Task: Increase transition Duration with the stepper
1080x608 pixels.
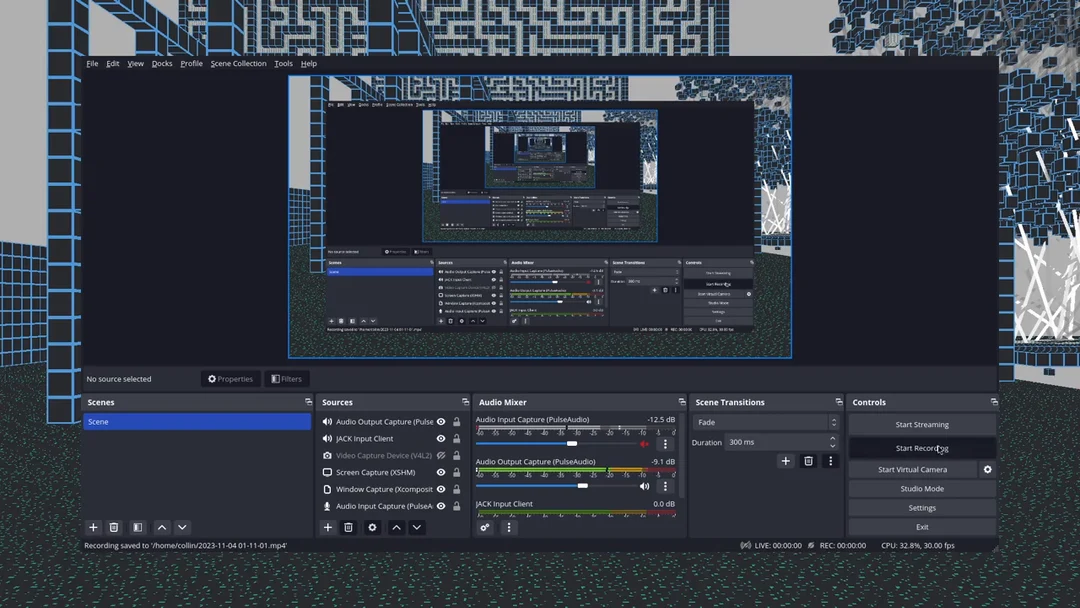Action: click(x=834, y=438)
